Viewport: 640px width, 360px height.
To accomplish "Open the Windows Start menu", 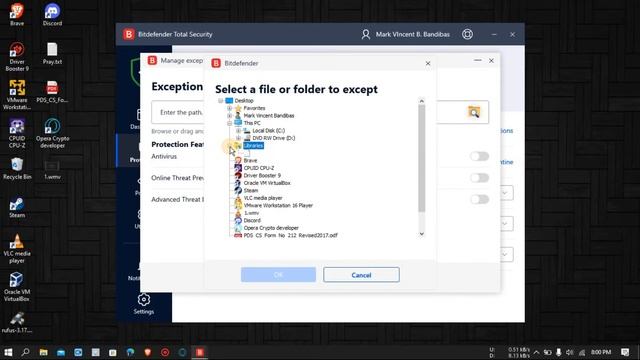I will tap(8, 352).
